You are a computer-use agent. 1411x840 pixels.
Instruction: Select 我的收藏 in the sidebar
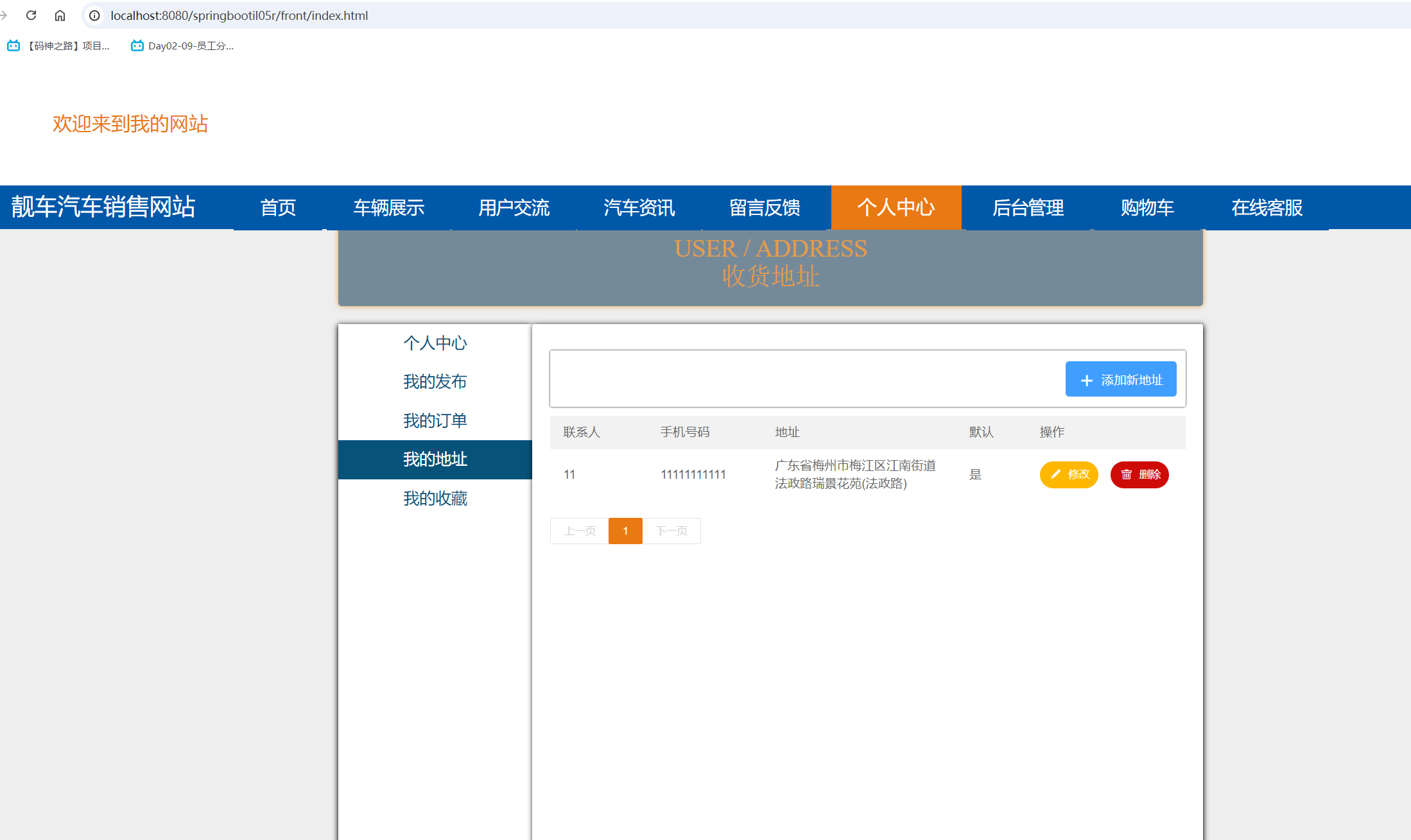(435, 498)
